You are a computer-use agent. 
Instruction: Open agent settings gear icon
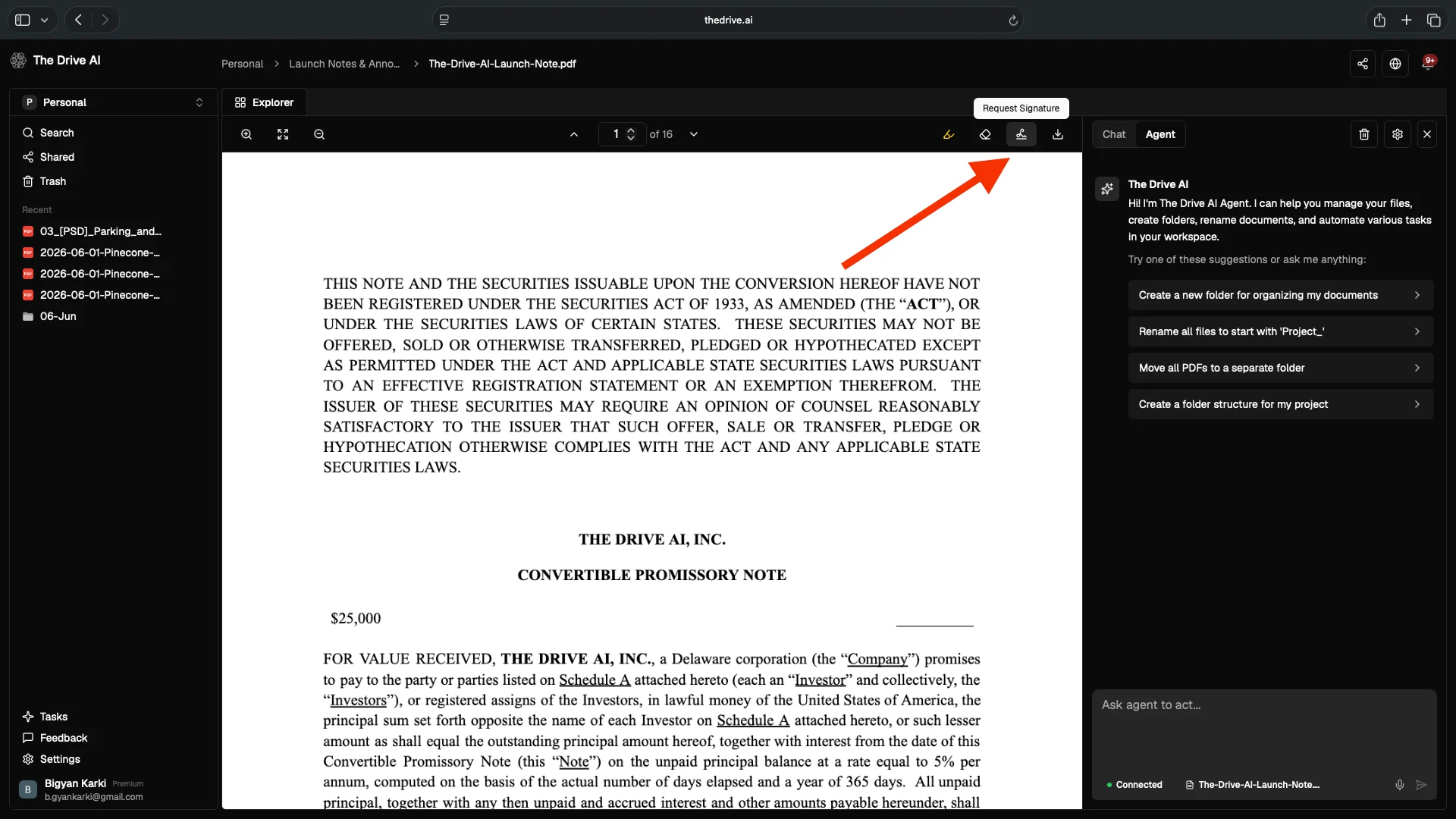(x=1398, y=134)
